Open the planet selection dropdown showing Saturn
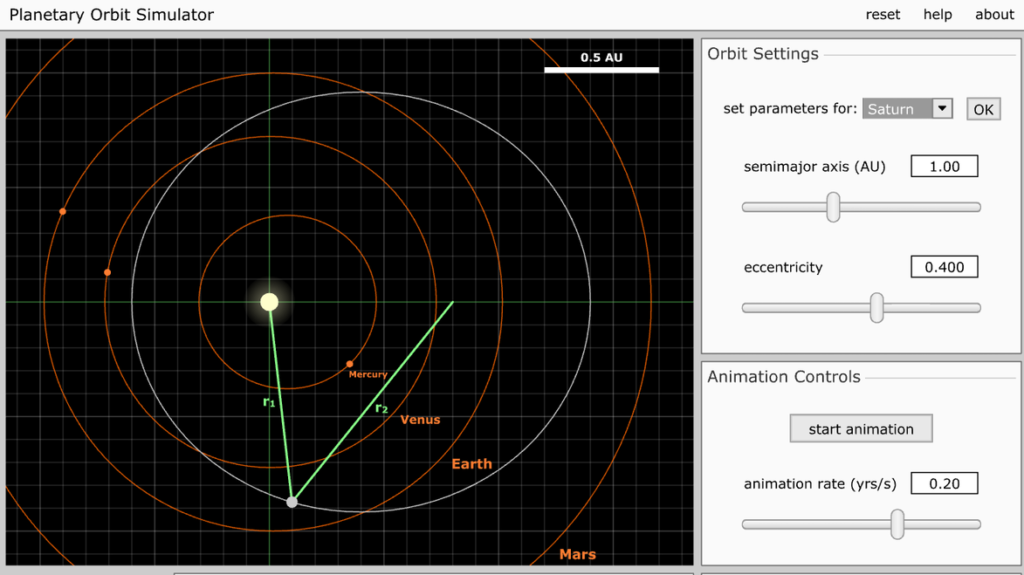 click(x=907, y=108)
